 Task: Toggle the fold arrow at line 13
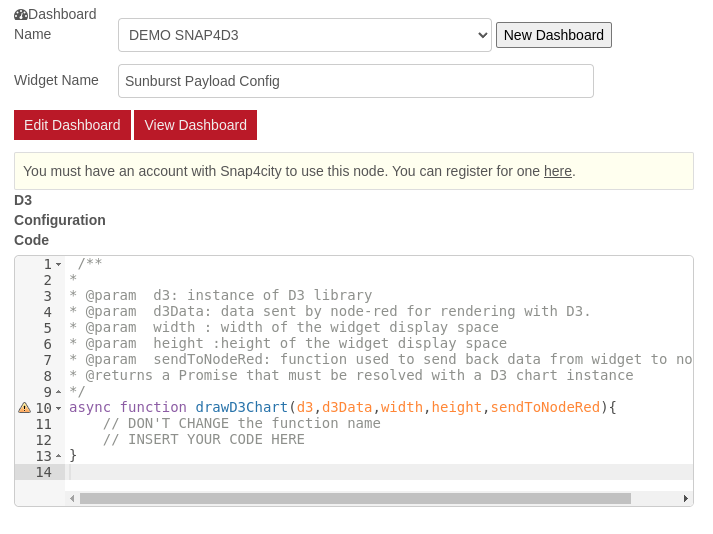pyautogui.click(x=59, y=456)
